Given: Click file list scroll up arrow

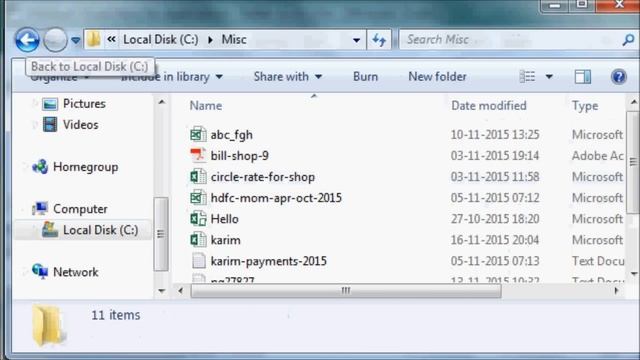Looking at the screenshot, I should 634,102.
